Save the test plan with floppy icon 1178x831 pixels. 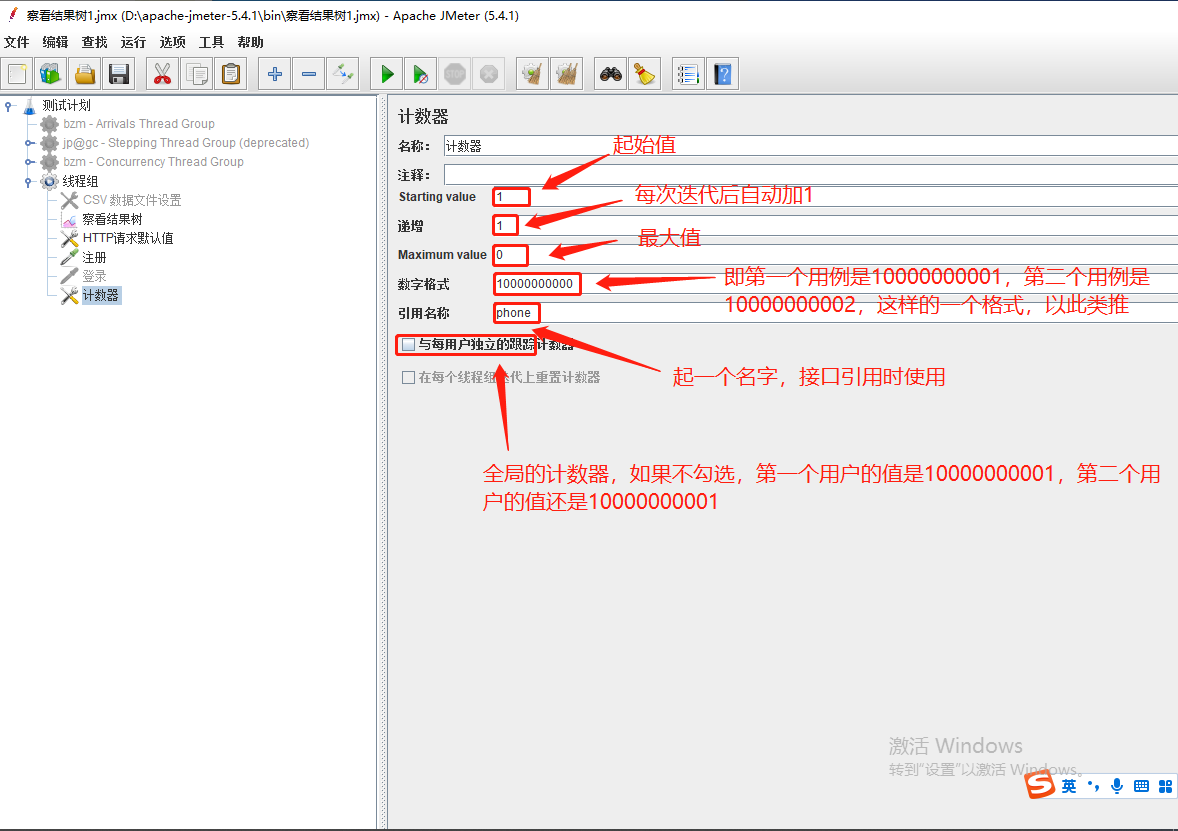click(119, 74)
